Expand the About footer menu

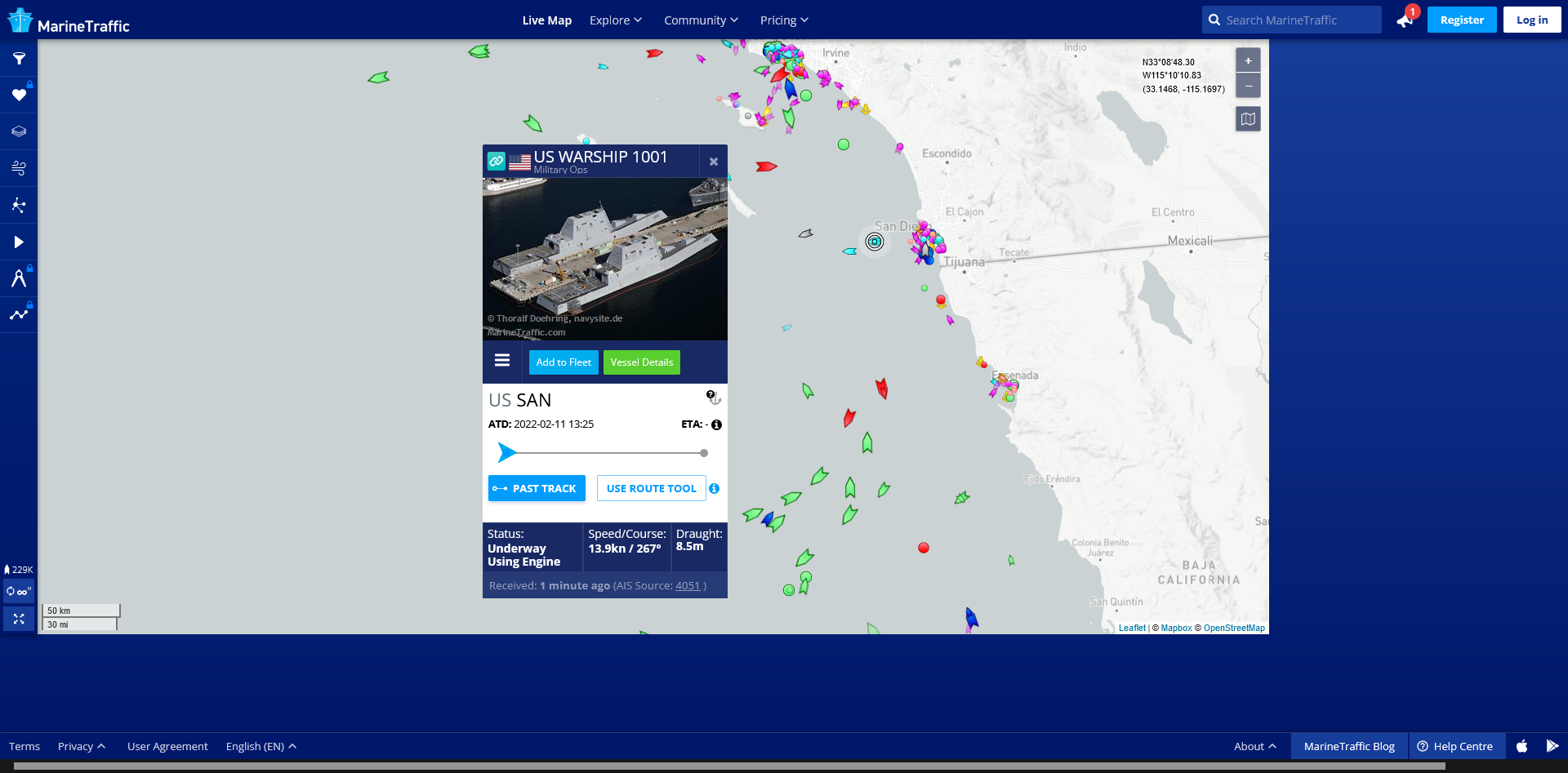click(1255, 746)
